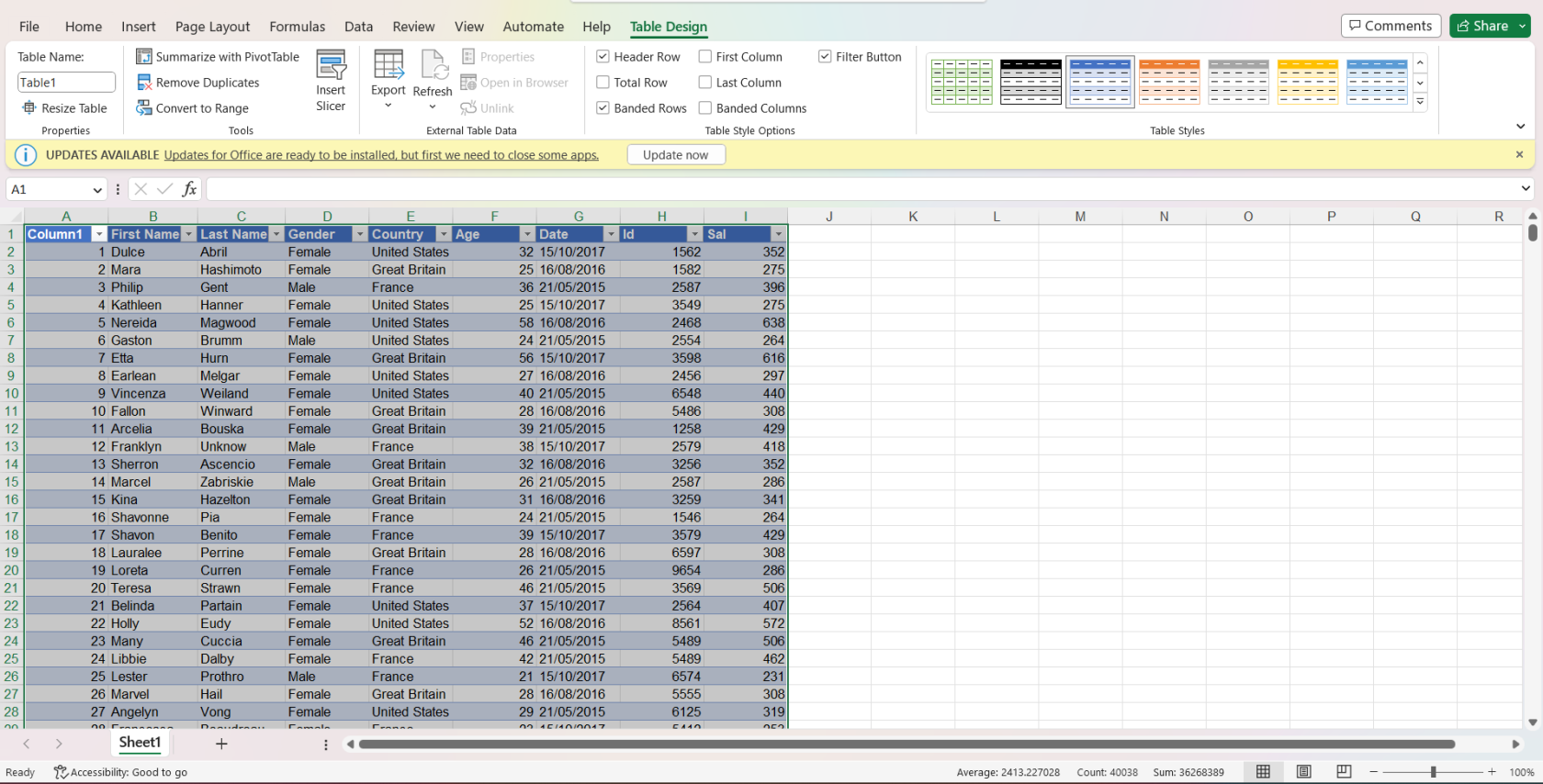Switch to Page Break Preview icon
Viewport: 1543px width, 784px height.
[x=1344, y=772]
